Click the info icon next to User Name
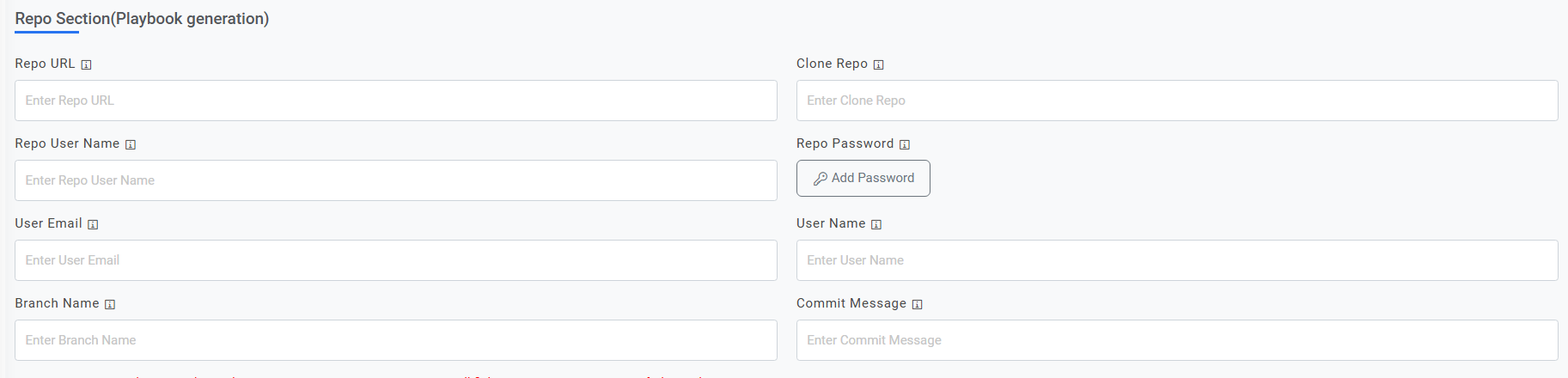Image resolution: width=1568 pixels, height=378 pixels. 876,224
